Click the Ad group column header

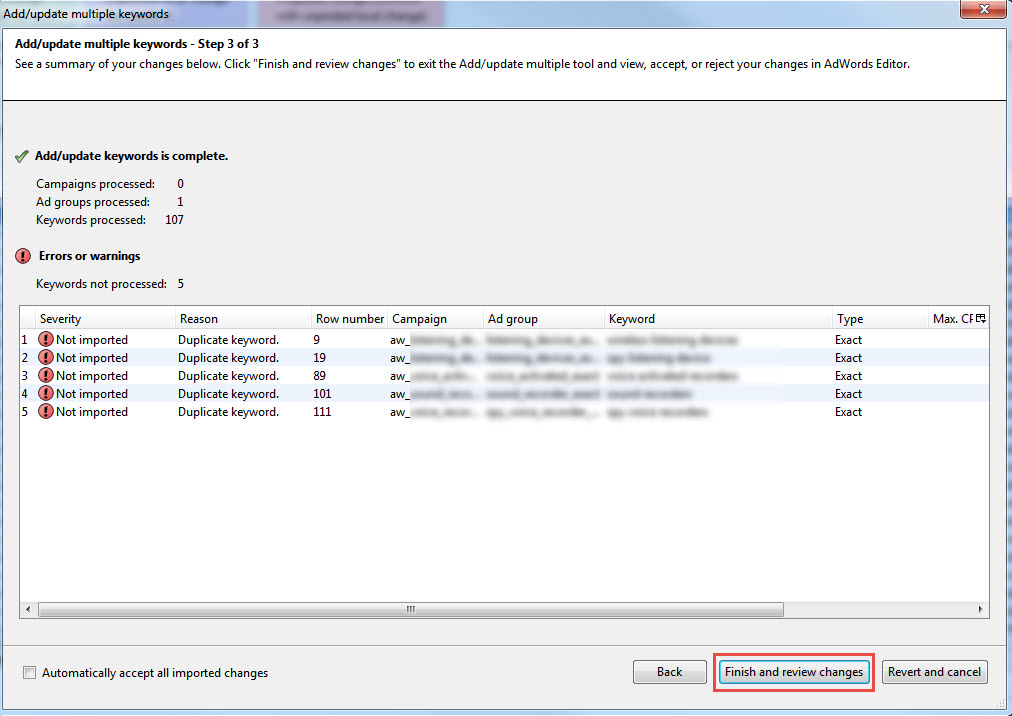pos(543,319)
